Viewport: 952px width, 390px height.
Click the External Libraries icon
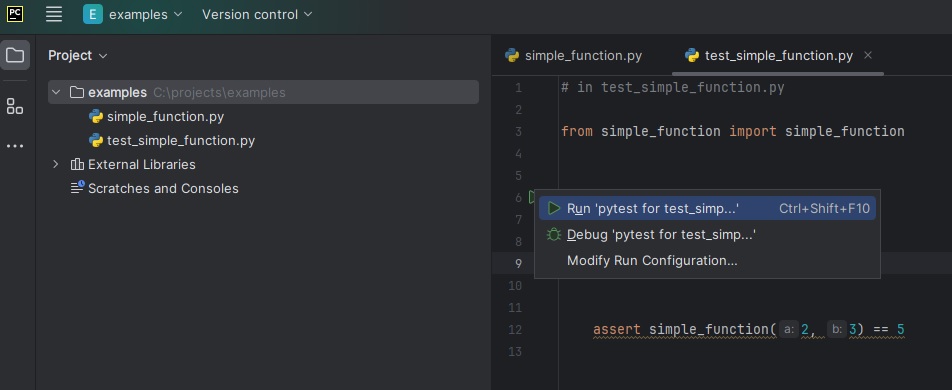click(76, 164)
